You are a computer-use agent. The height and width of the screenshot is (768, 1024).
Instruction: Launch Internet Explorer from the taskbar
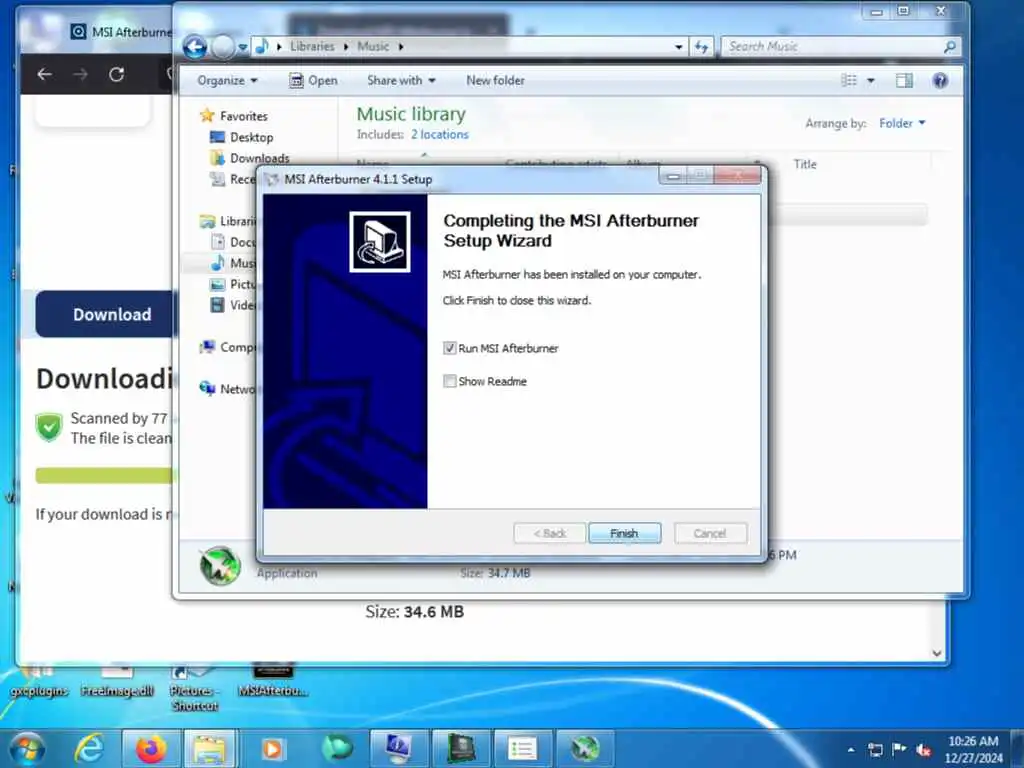click(x=88, y=749)
